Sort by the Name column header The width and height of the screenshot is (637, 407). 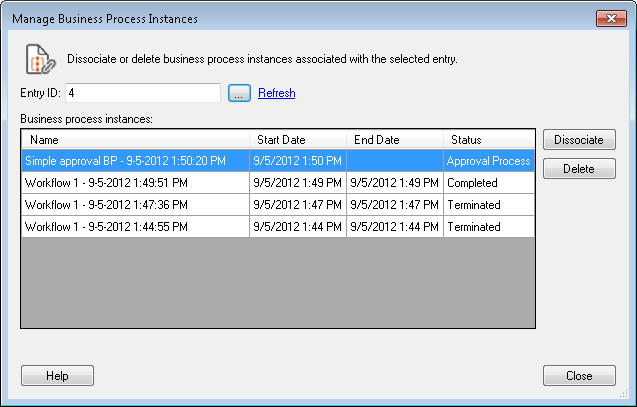[135, 140]
